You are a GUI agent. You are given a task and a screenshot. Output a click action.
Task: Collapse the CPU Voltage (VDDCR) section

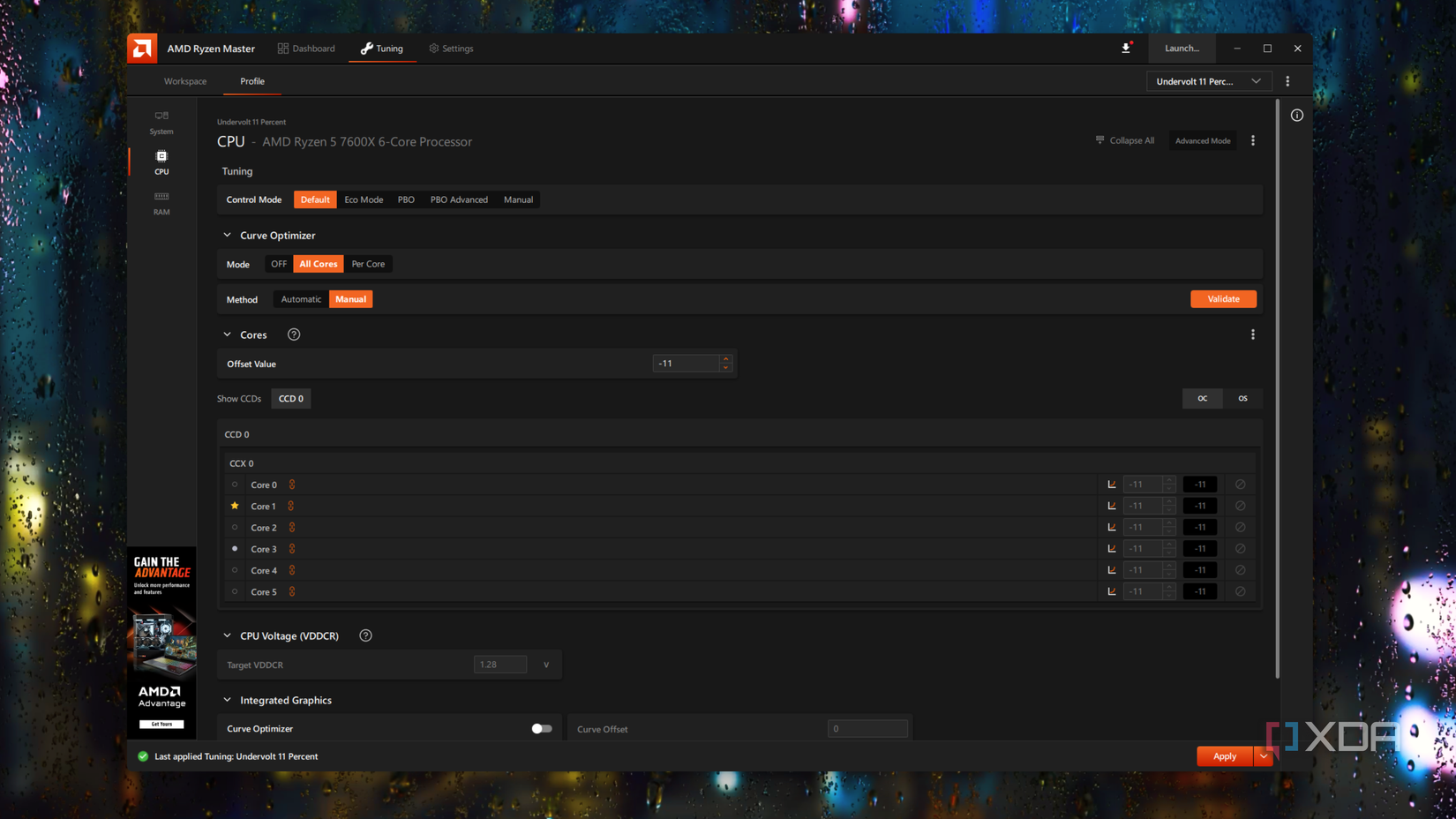(227, 635)
